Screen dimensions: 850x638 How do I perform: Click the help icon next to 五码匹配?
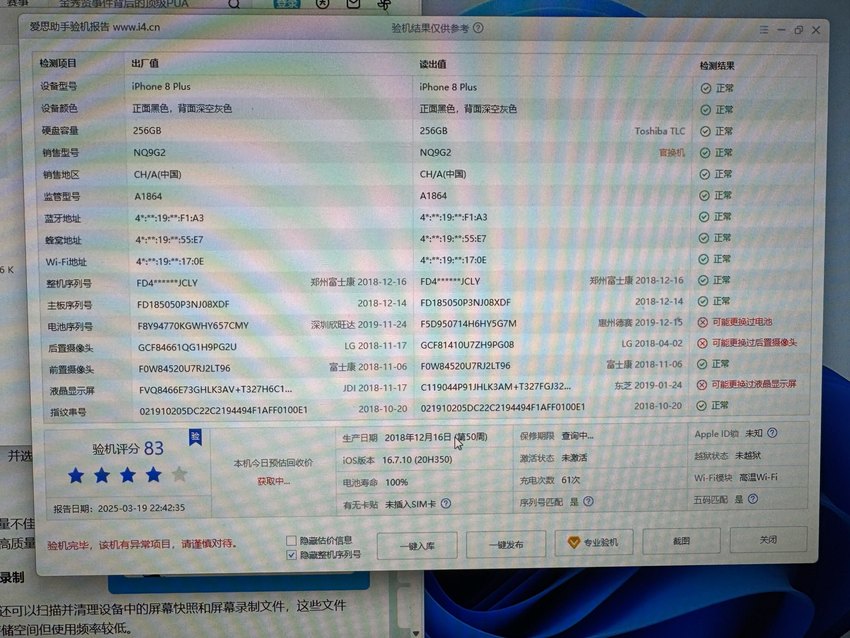pos(753,499)
